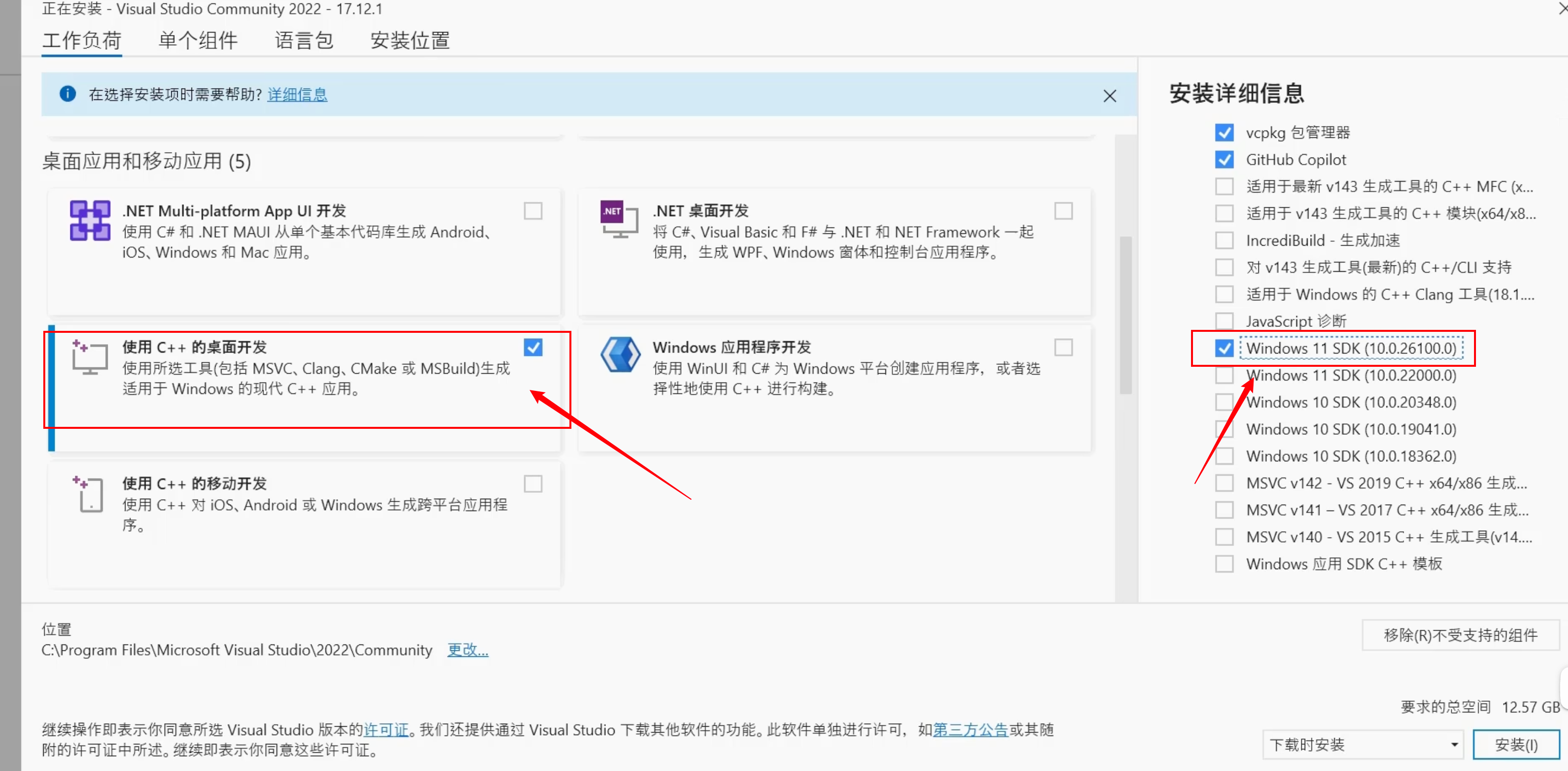The image size is (1568, 771).
Task: Click 更改... to change install location
Action: pos(468,650)
